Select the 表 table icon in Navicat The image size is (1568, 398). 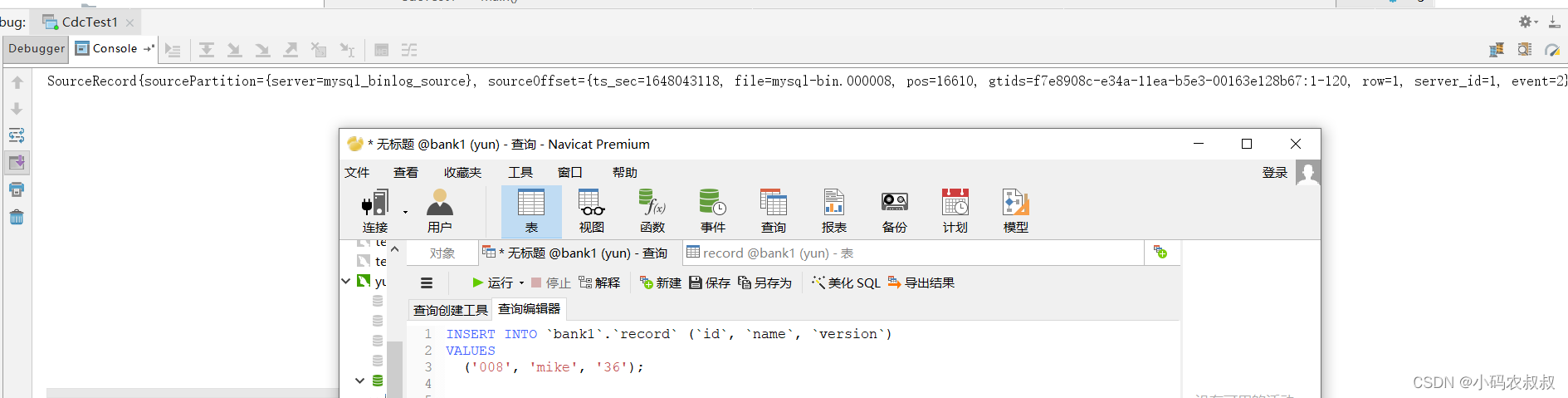click(x=531, y=211)
